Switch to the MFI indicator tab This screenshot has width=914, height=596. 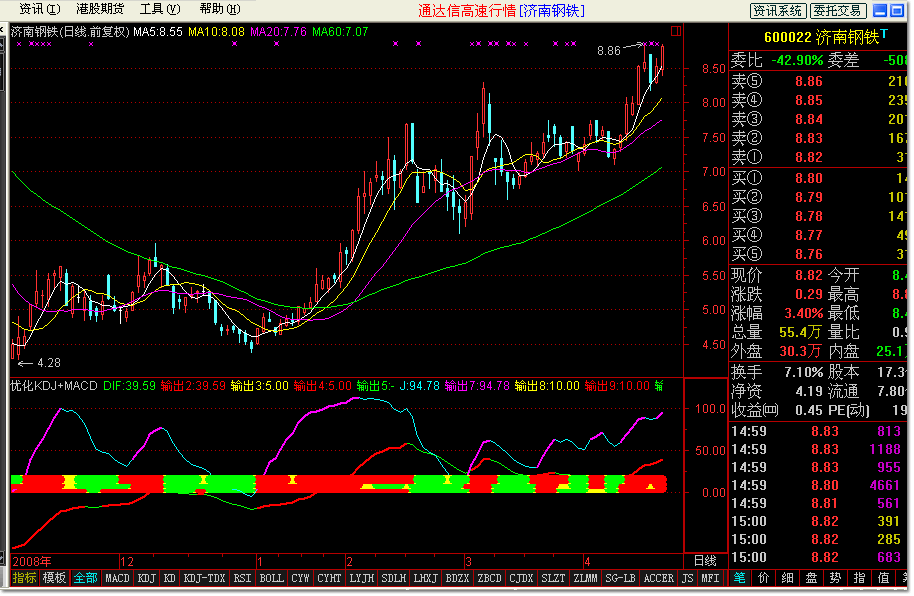click(x=710, y=578)
